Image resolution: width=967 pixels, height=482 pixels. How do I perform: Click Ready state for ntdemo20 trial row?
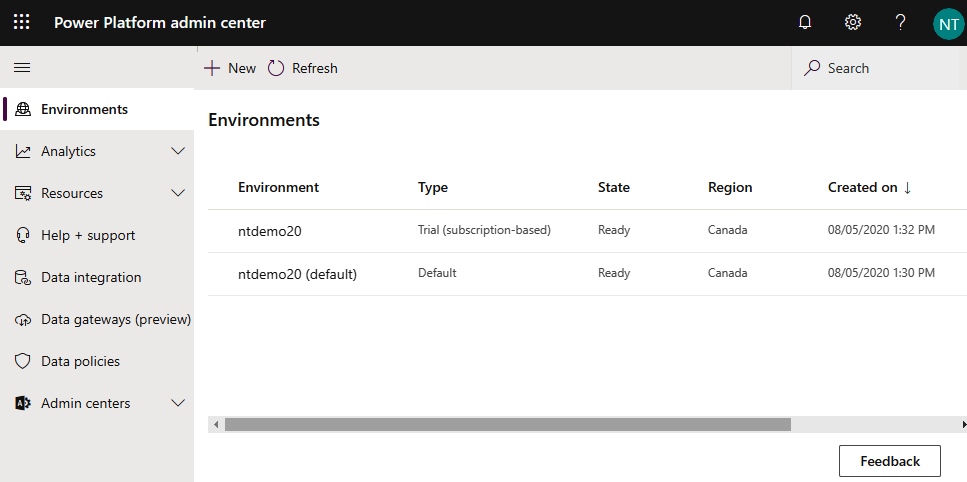(614, 231)
